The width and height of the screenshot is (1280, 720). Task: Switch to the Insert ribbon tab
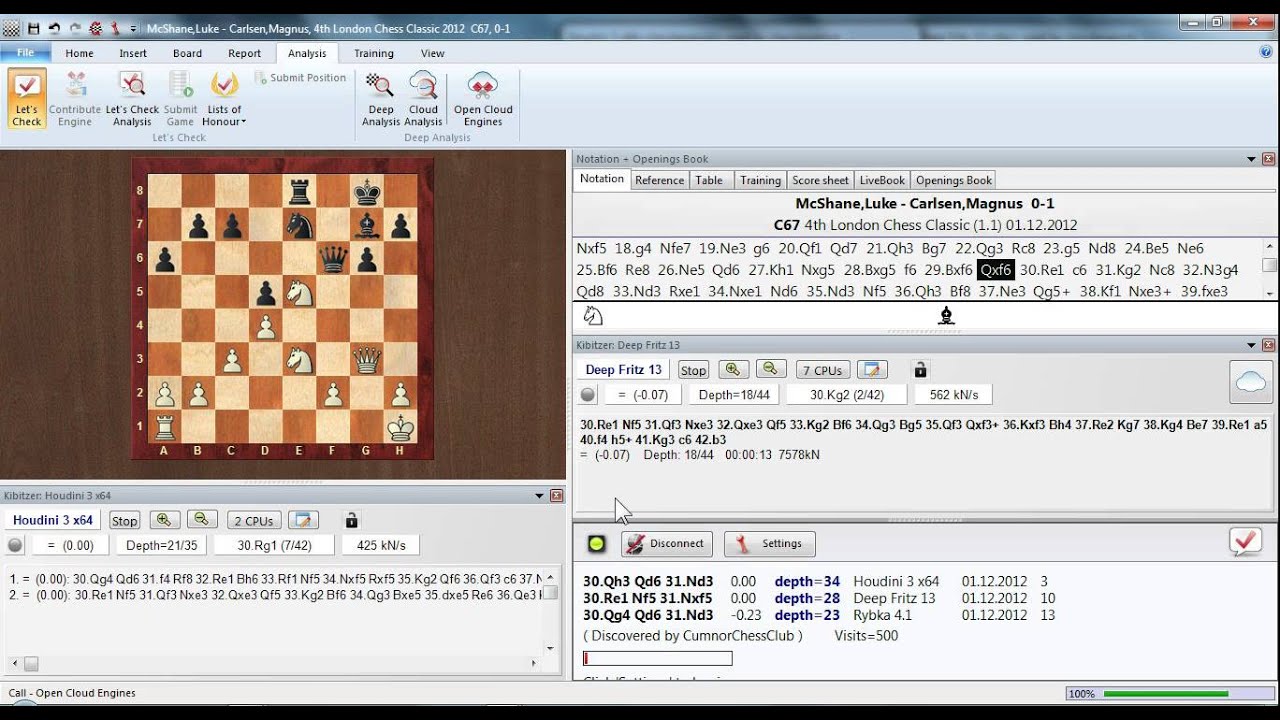tap(133, 54)
